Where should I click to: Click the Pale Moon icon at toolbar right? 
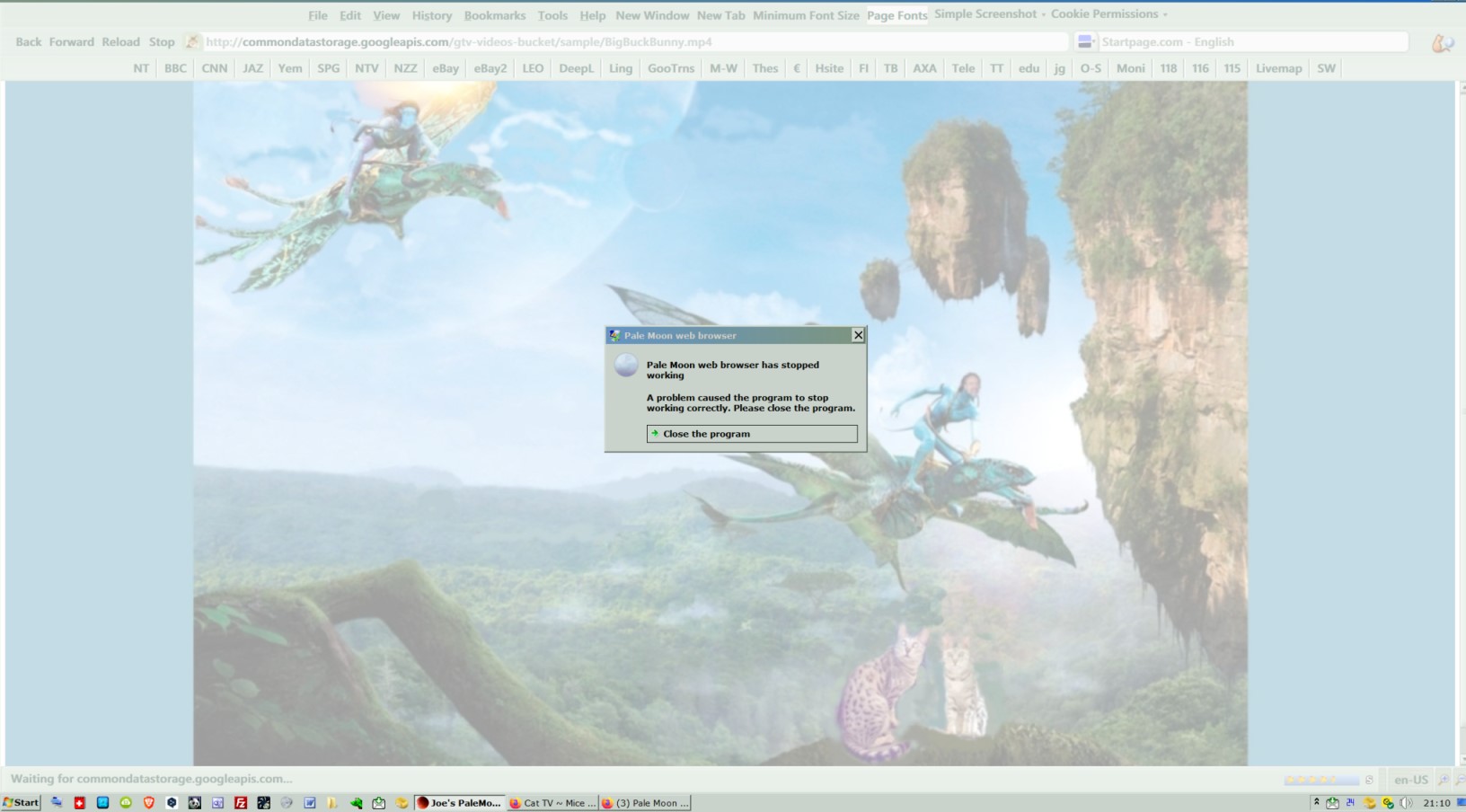pyautogui.click(x=1443, y=42)
